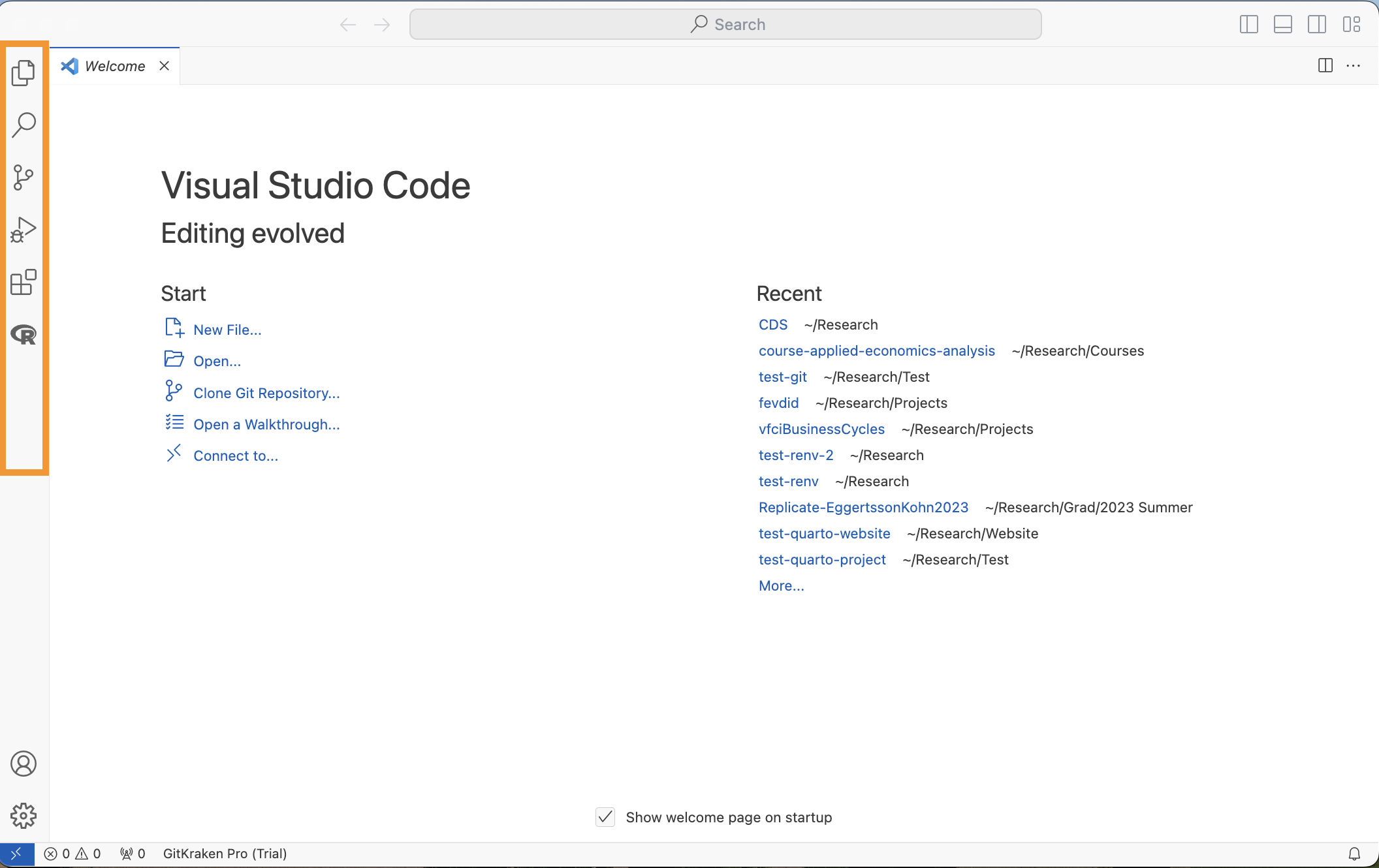Click the notifications bell in status bar
This screenshot has height=868, width=1379.
point(1354,854)
